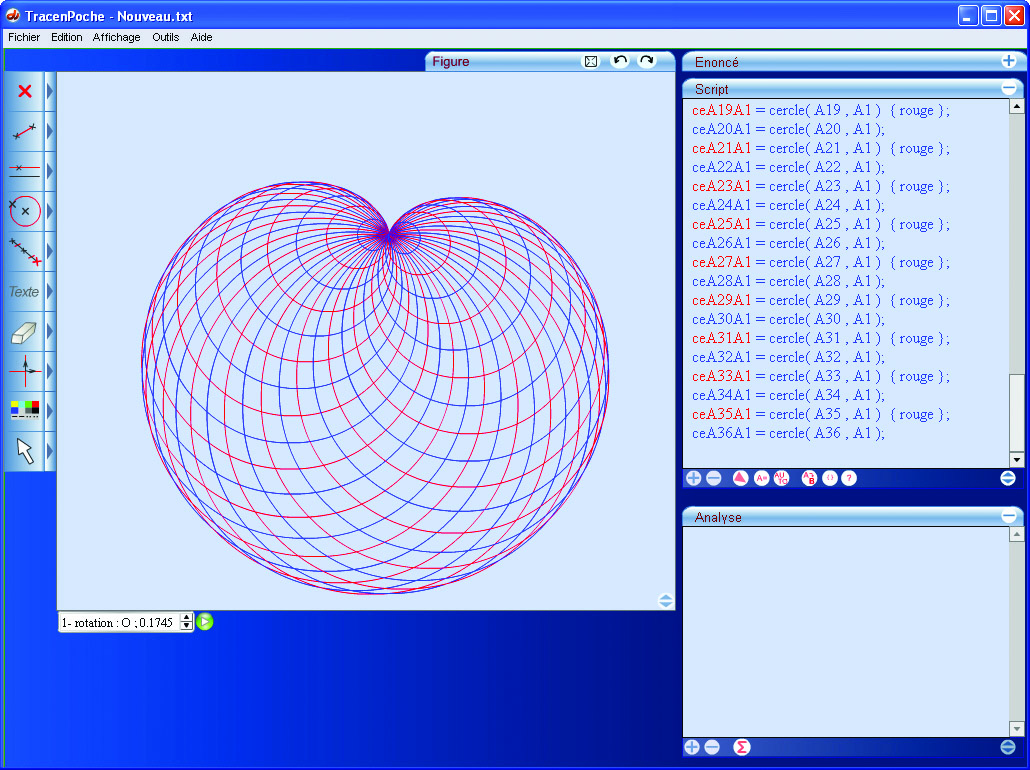Select the circle construction tool
Screen dimensions: 1030x770
[25, 211]
